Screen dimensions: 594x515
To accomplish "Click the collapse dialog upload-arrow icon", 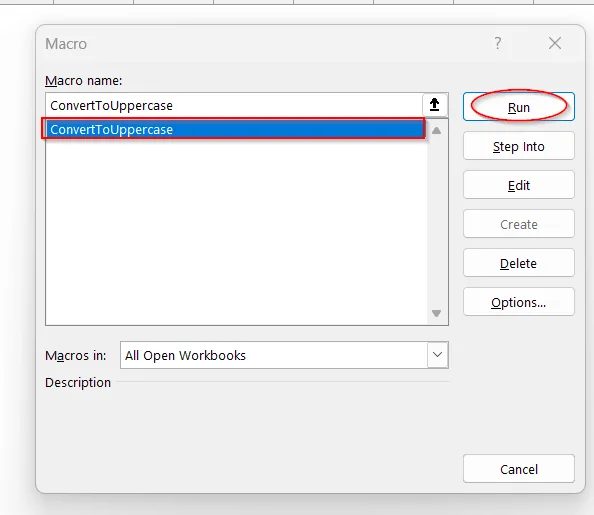I will [435, 105].
